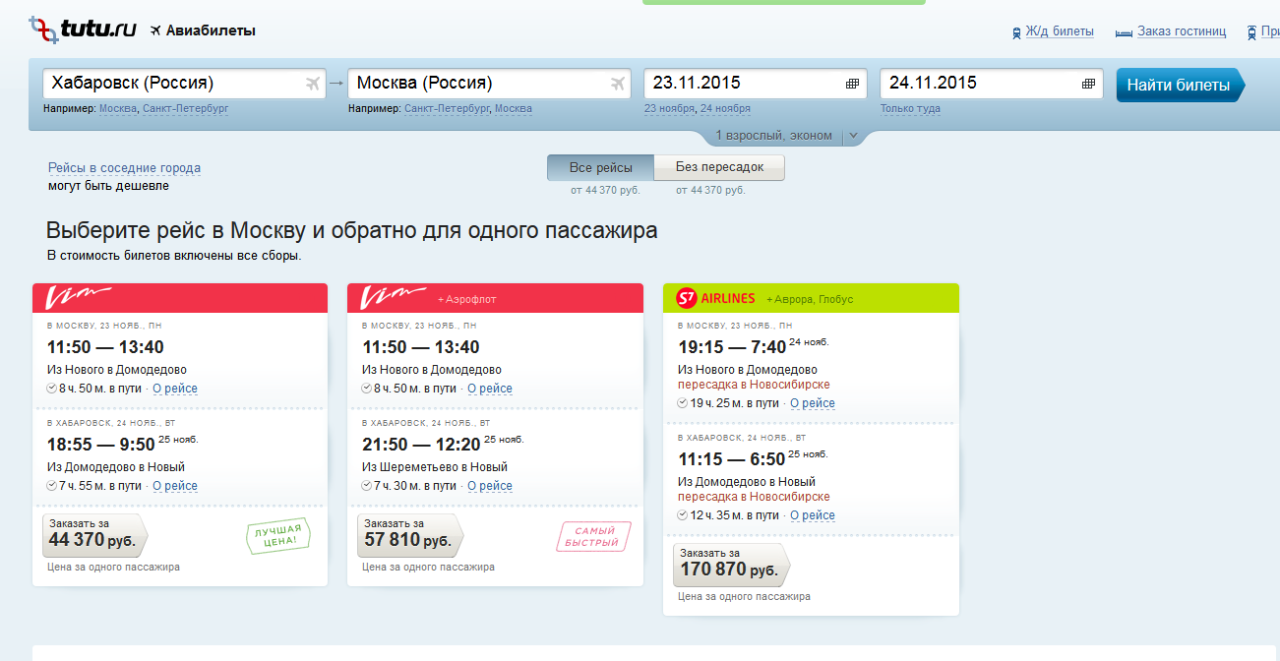
Task: Click the bed icon beside Заказ гостиниц
Action: point(1123,32)
